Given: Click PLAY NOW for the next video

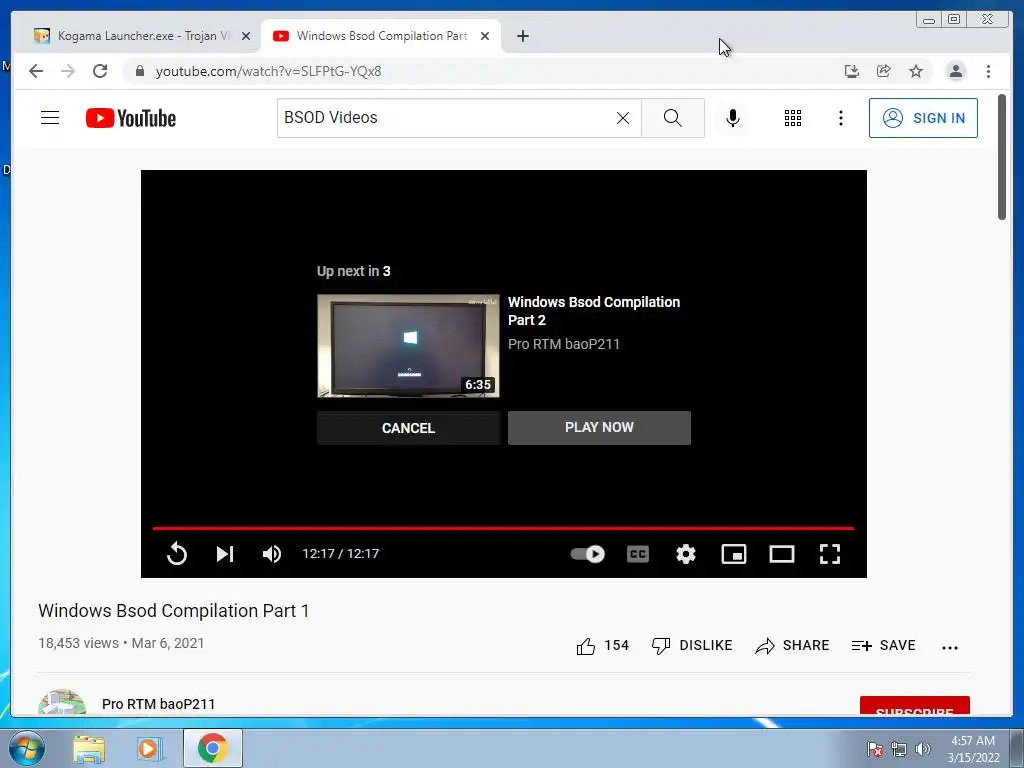Looking at the screenshot, I should [x=599, y=428].
